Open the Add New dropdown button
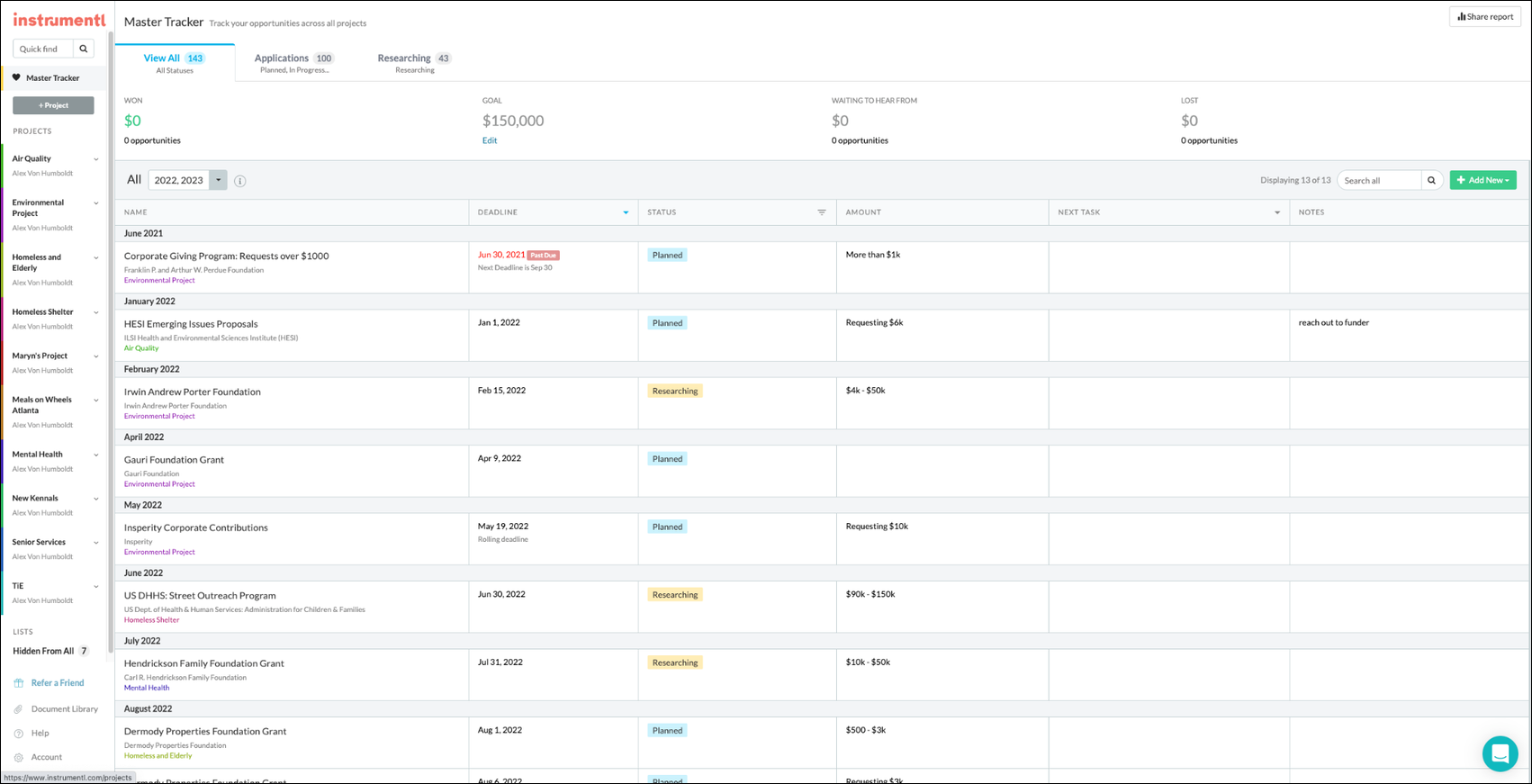 coord(1482,180)
